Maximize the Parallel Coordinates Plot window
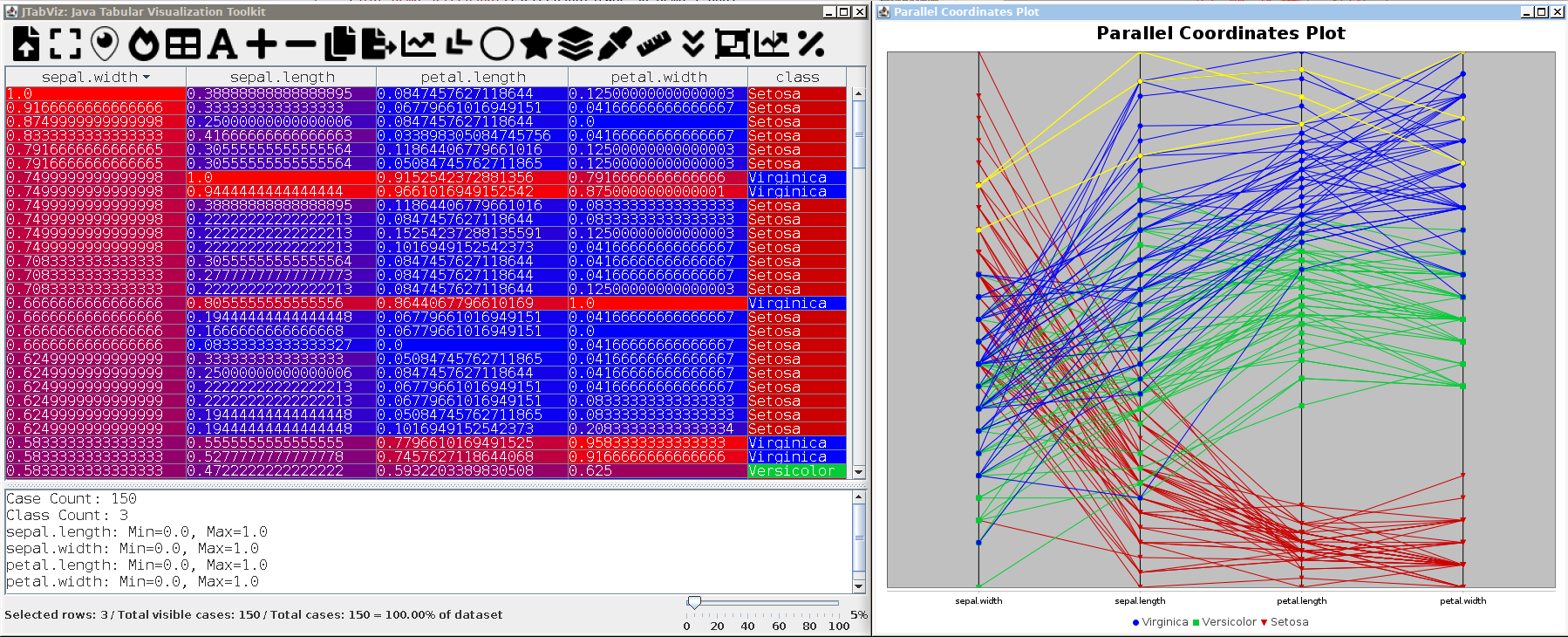Image resolution: width=1568 pixels, height=637 pixels. [1541, 11]
